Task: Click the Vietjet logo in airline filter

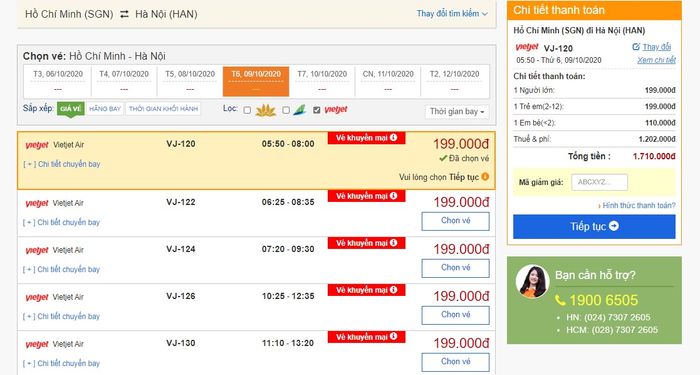Action: click(x=336, y=110)
